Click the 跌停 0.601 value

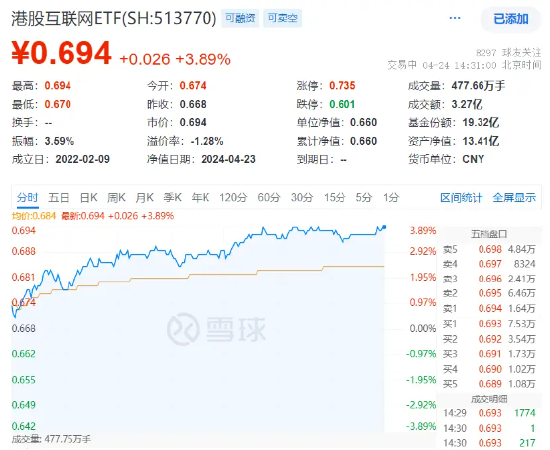coord(342,104)
